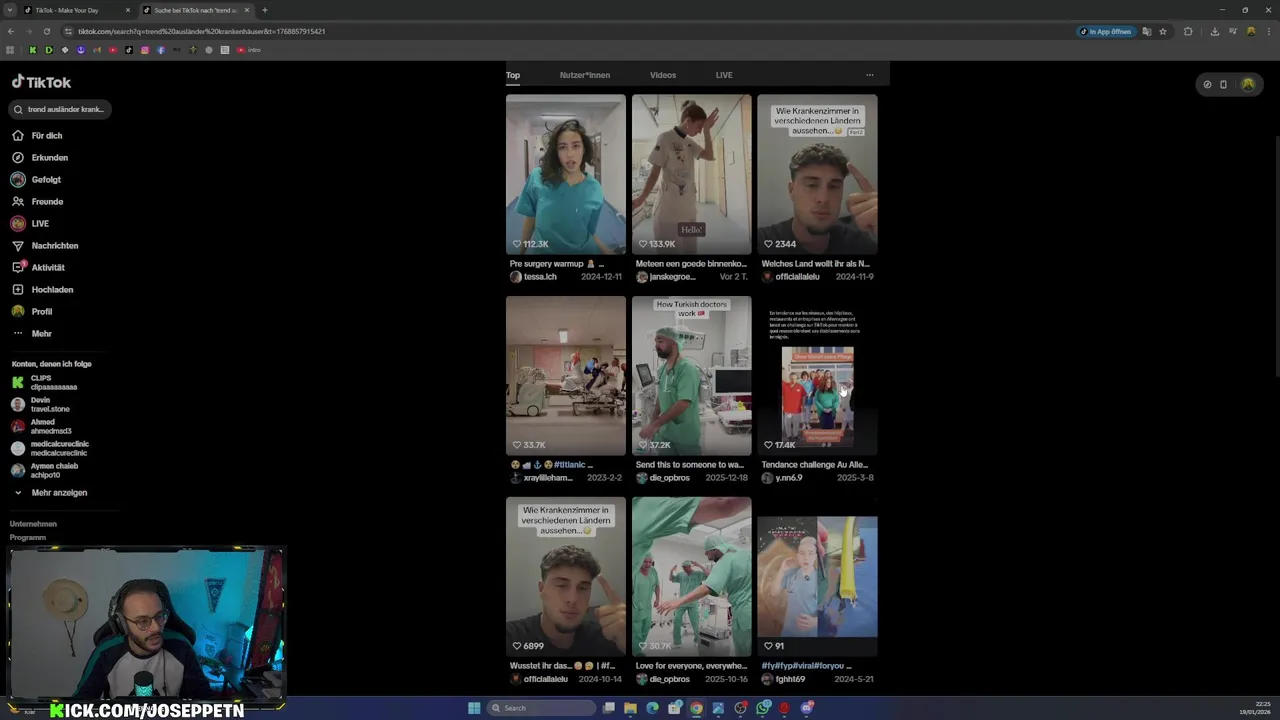Open the #titanic video thumbnail

coord(566,375)
